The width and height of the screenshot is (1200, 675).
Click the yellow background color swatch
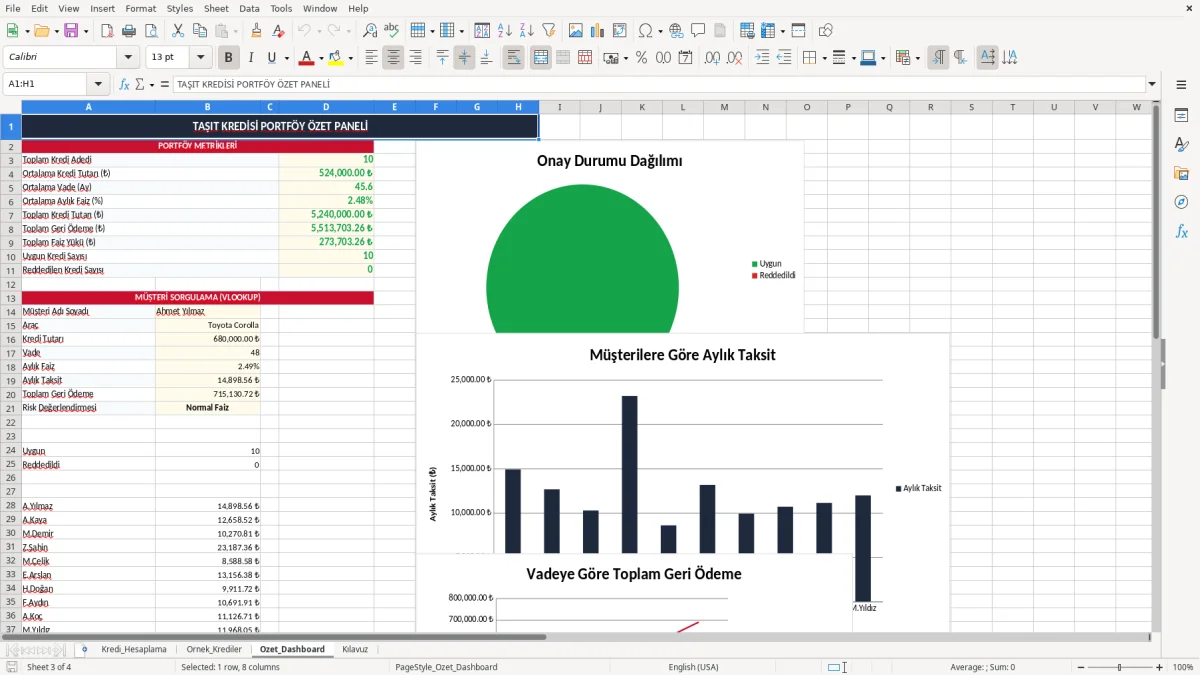tap(336, 58)
